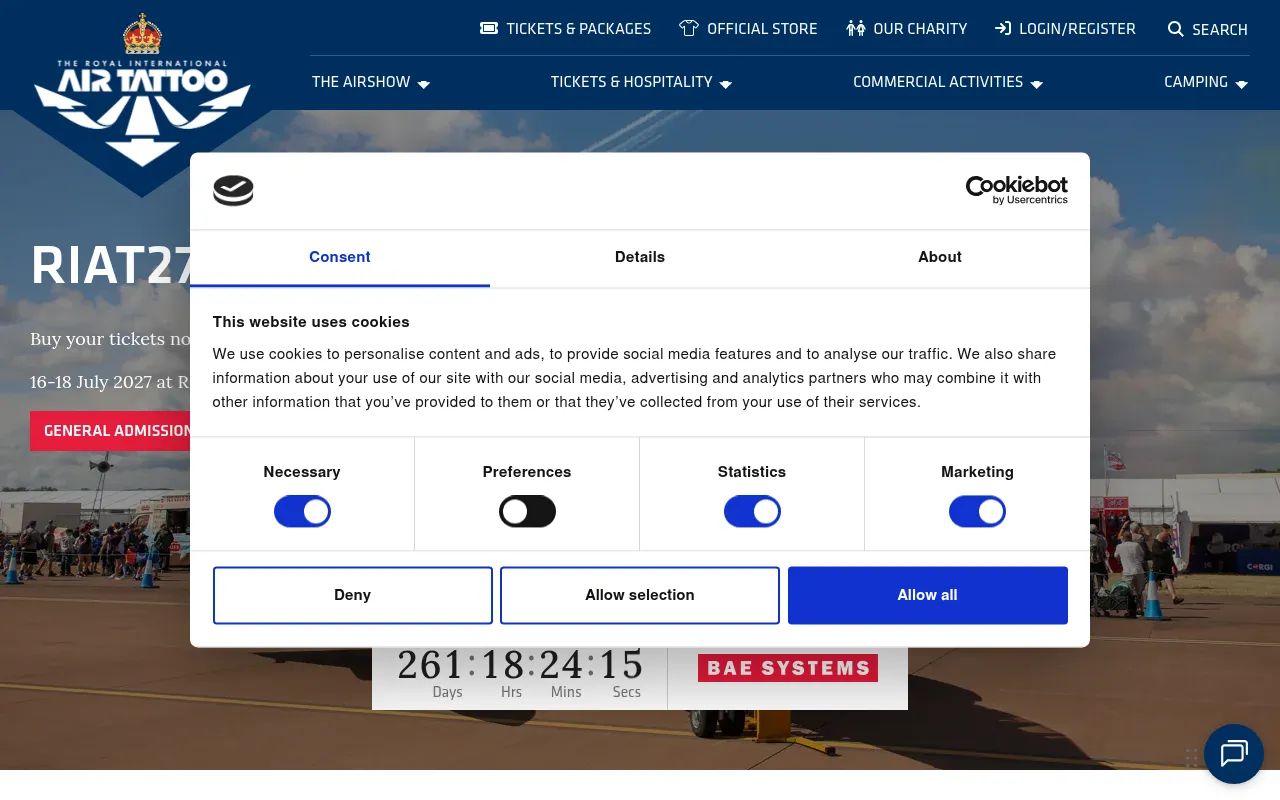Viewport: 1280px width, 800px height.
Task: Click the family icon beside Our Charity
Action: pos(855,28)
